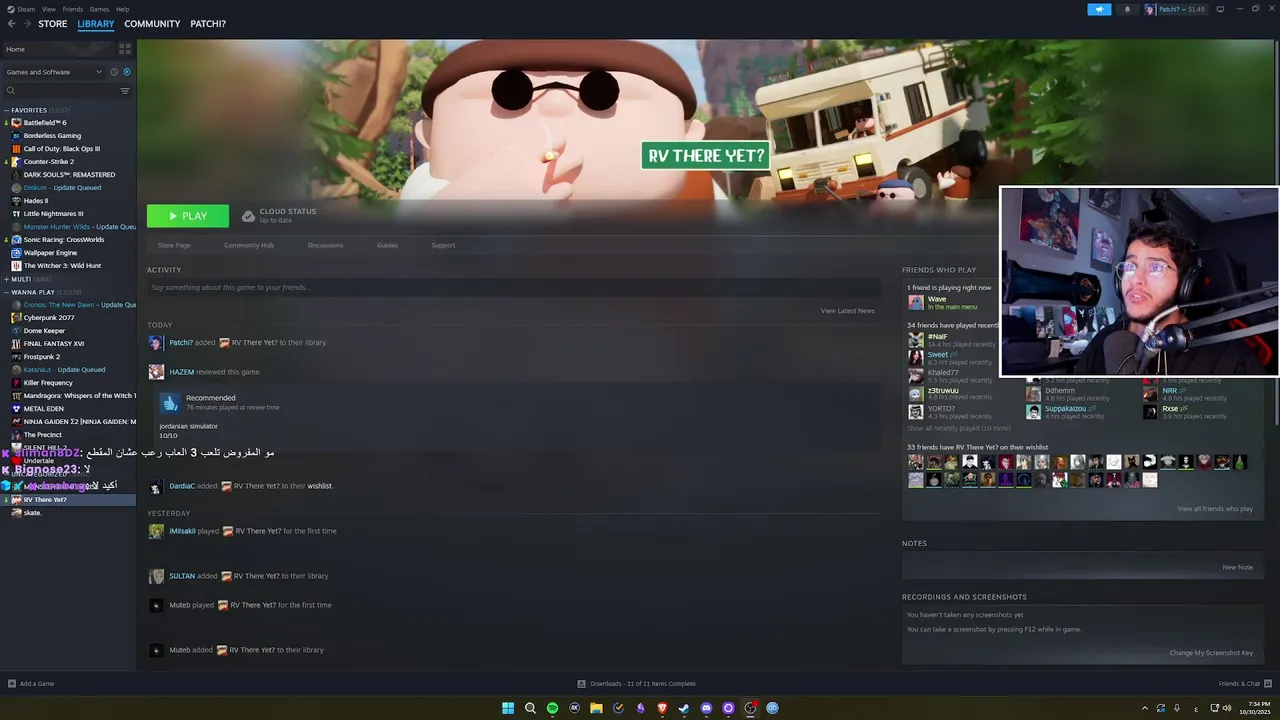The image size is (1280, 720).
Task: Switch to the COMMUNITY tab
Action: coord(152,24)
